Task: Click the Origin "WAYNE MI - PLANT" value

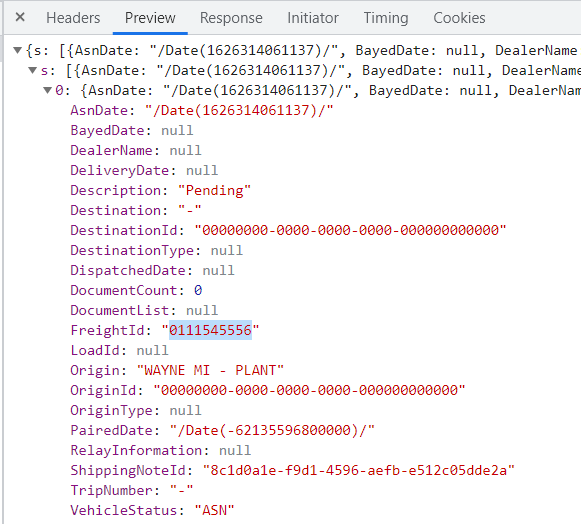Action: 210,370
